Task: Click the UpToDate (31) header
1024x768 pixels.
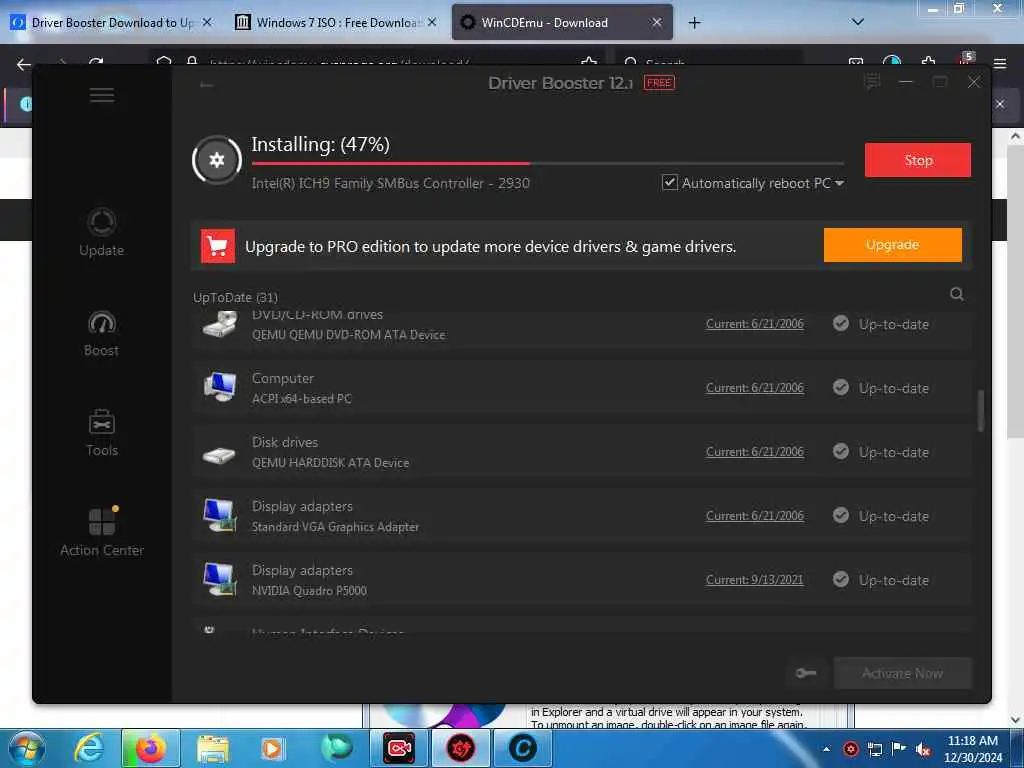Action: click(x=235, y=298)
